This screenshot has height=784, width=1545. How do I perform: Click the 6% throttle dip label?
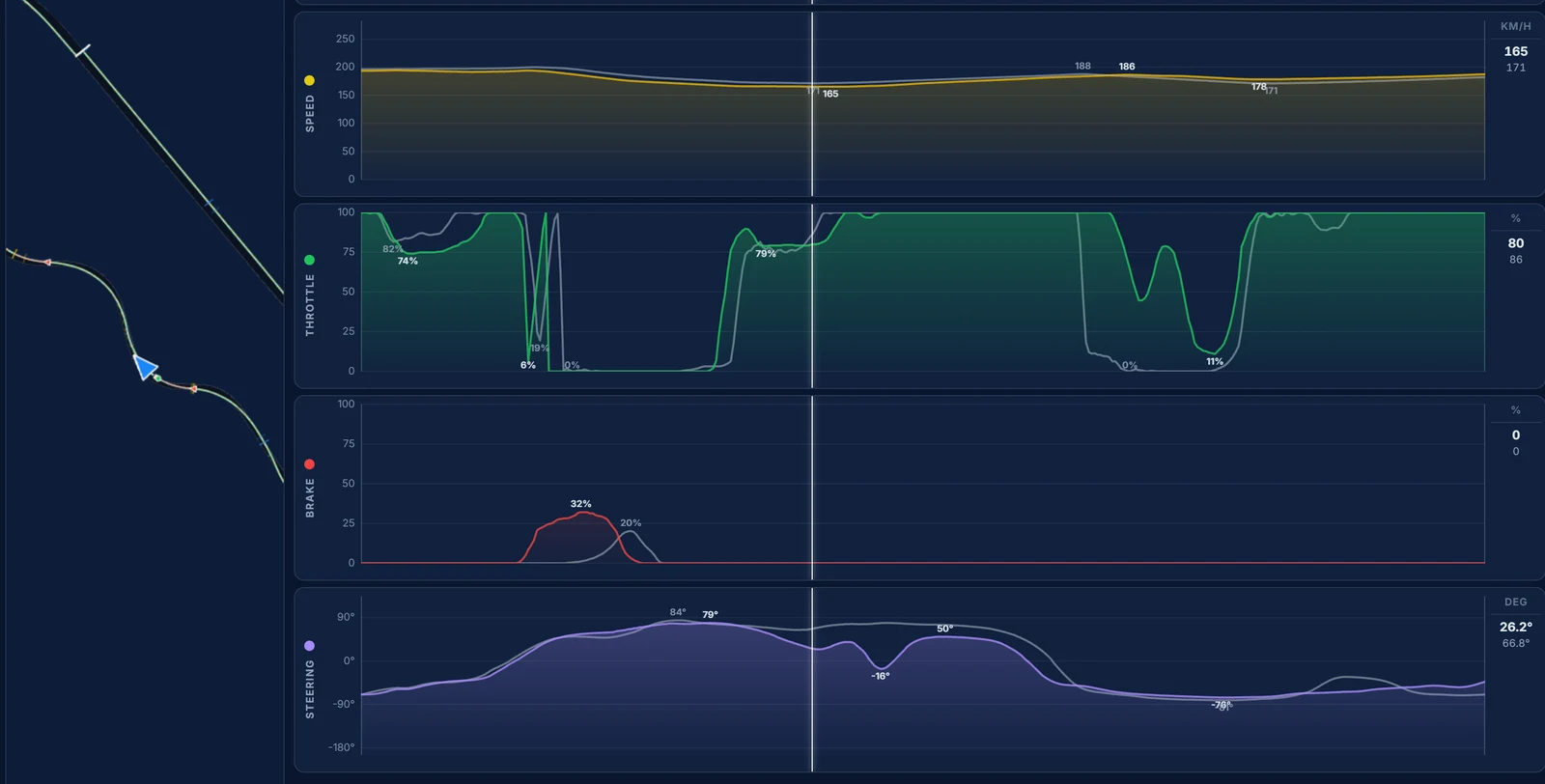[x=527, y=365]
